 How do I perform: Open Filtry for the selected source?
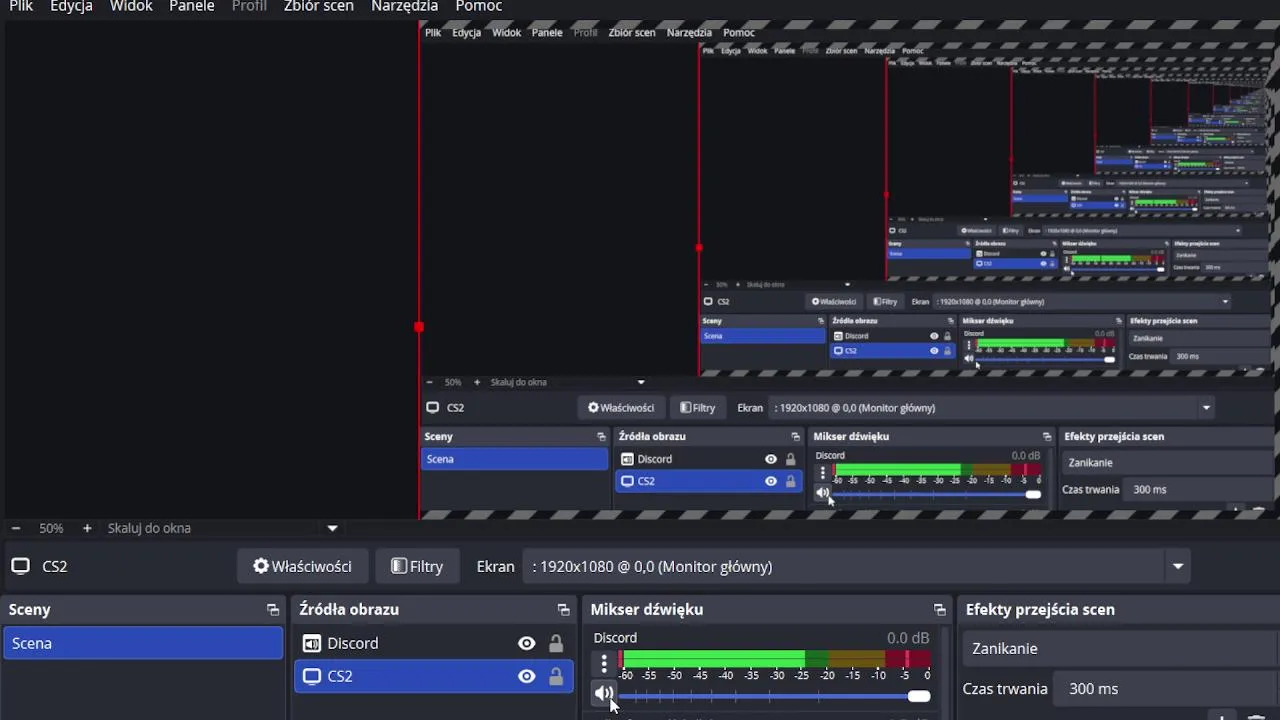pos(417,566)
